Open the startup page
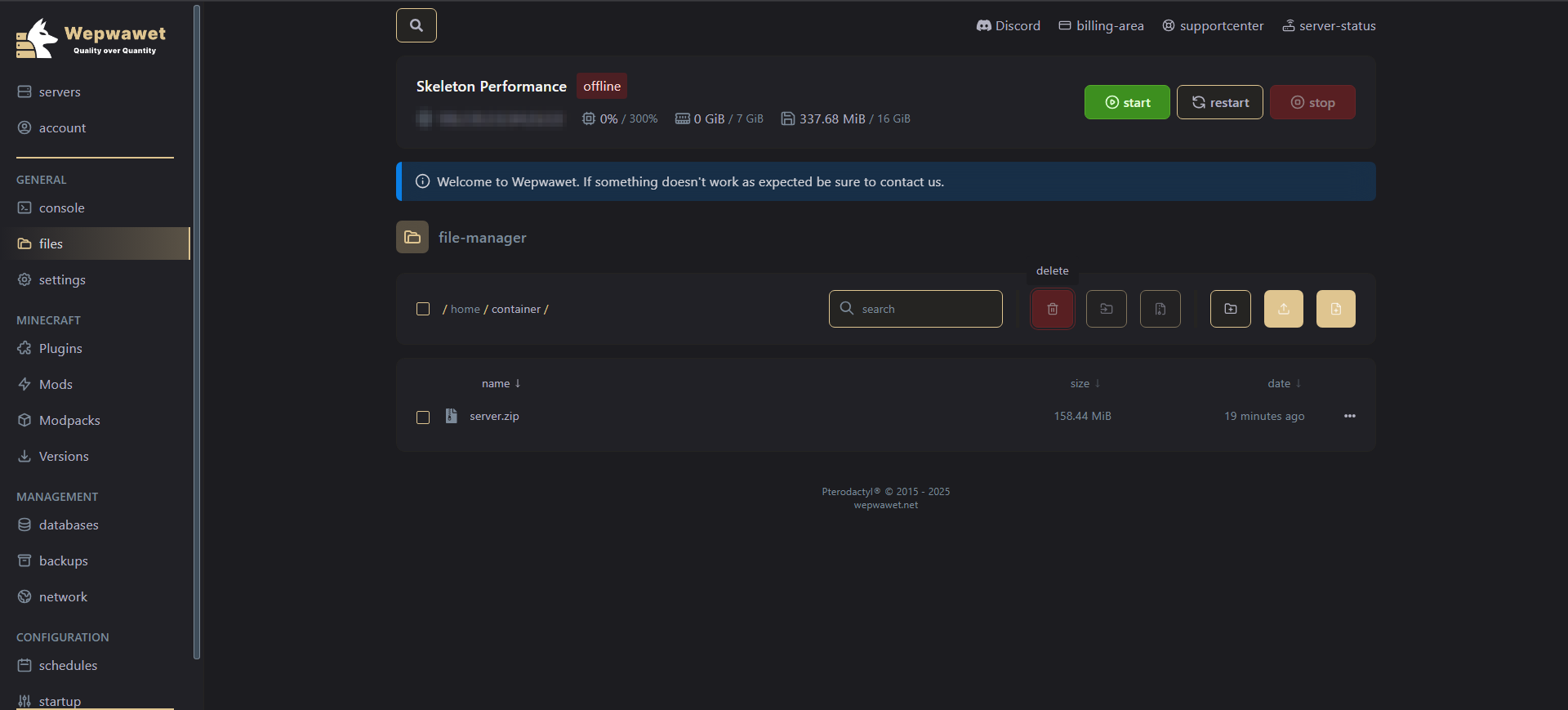 click(49, 701)
